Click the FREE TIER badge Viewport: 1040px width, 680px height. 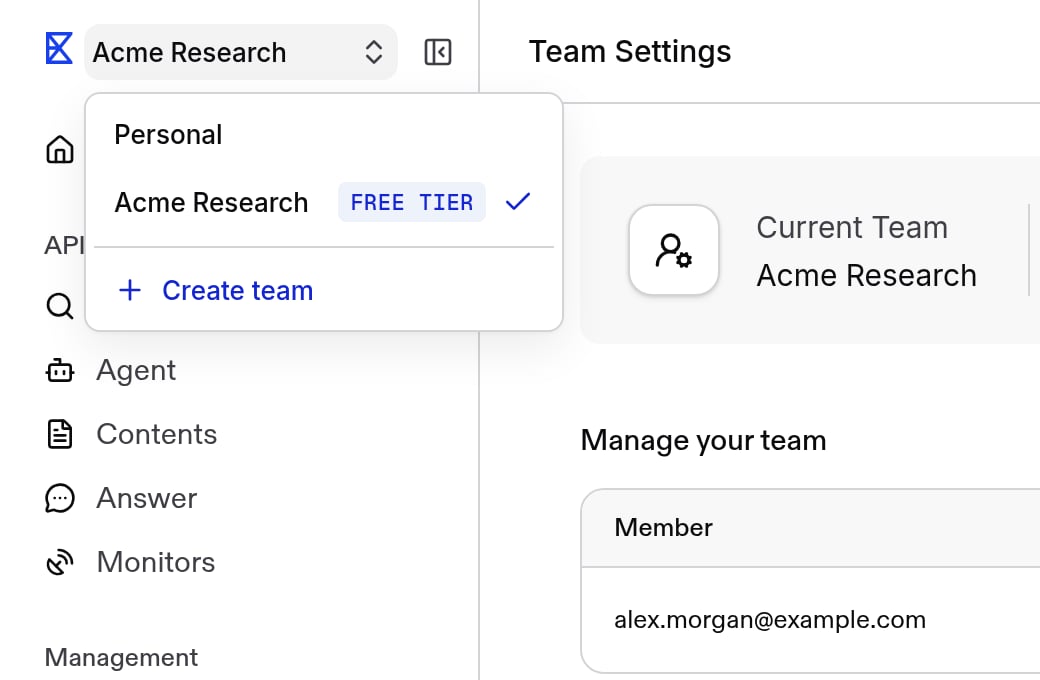412,202
